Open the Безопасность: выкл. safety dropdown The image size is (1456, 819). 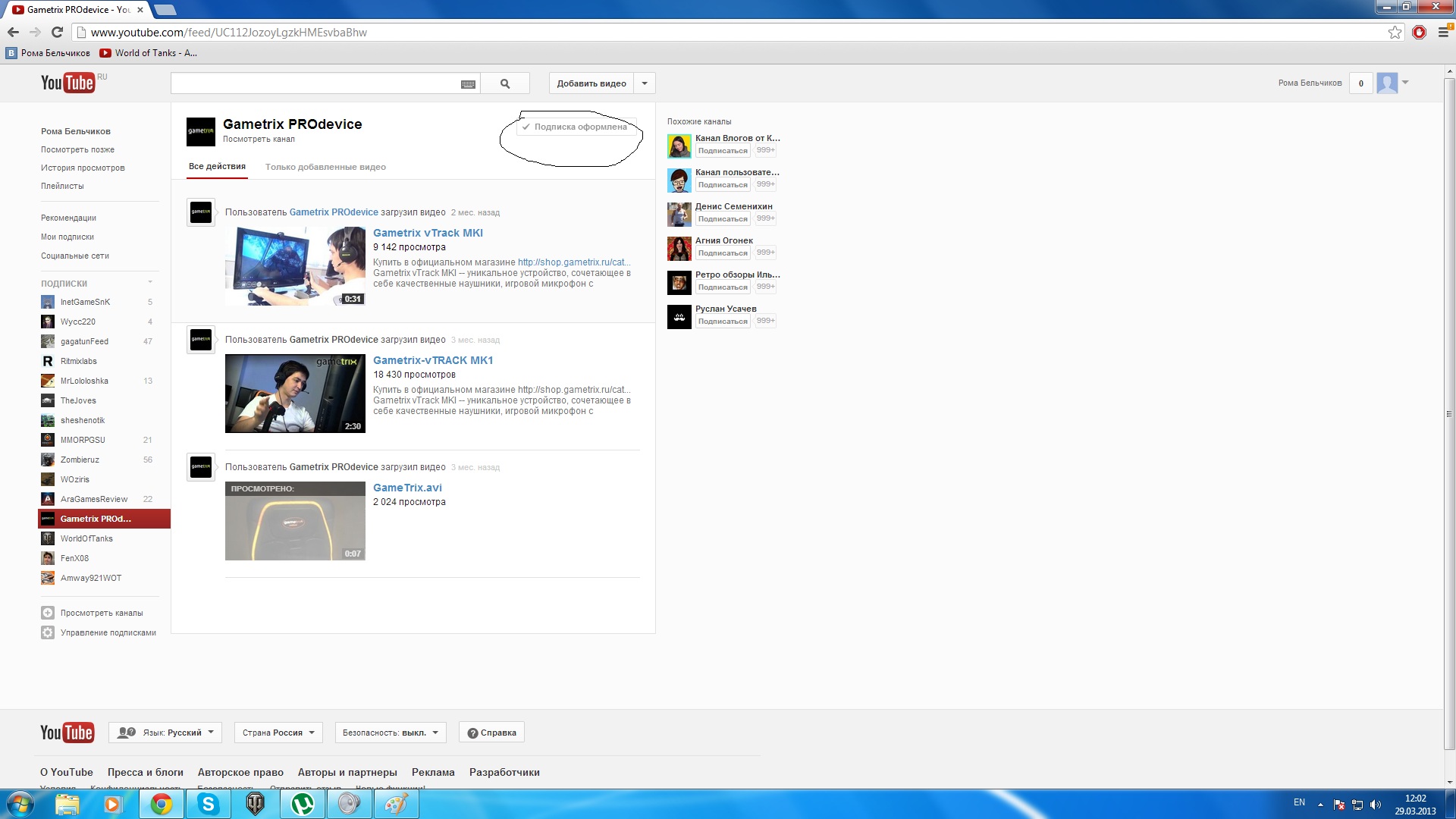[391, 733]
